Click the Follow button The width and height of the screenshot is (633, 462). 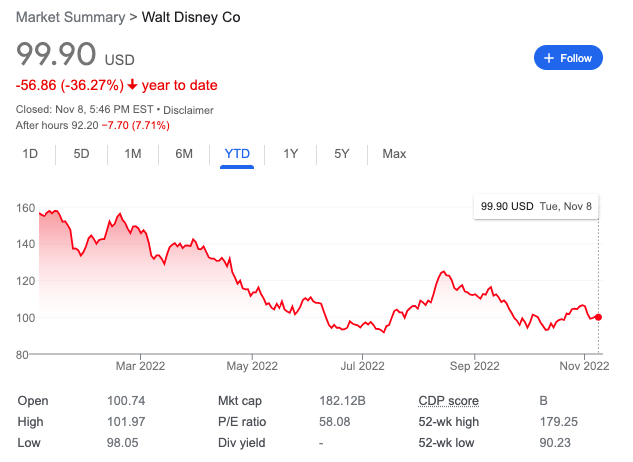pyautogui.click(x=568, y=58)
